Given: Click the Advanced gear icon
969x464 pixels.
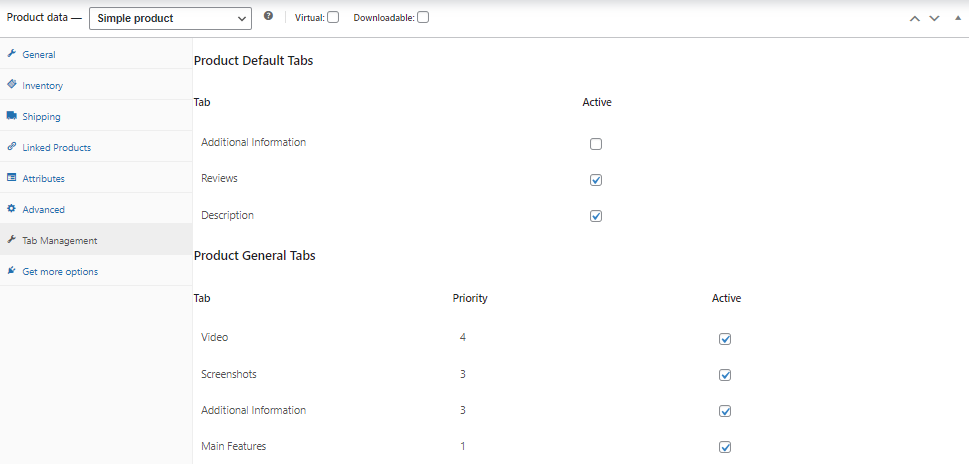Looking at the screenshot, I should point(11,209).
